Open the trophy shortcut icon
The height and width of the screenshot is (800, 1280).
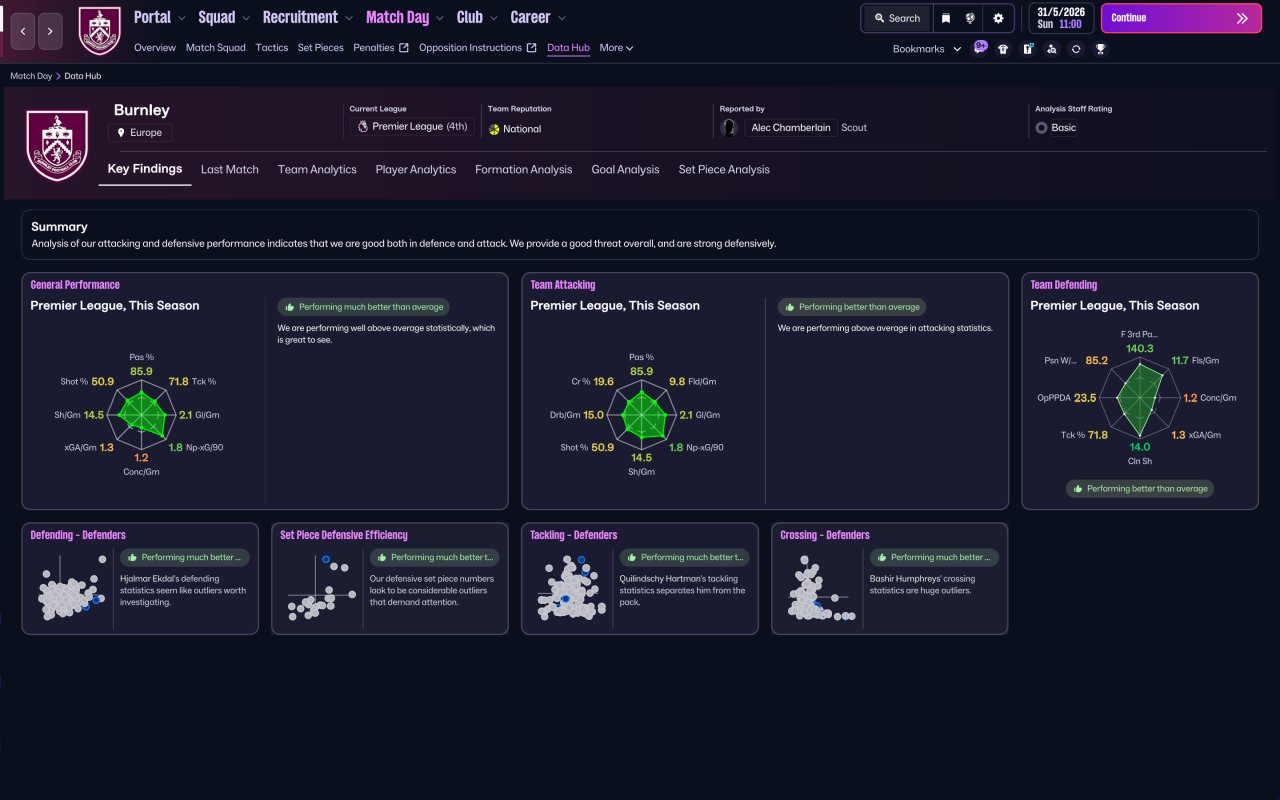tap(1100, 48)
